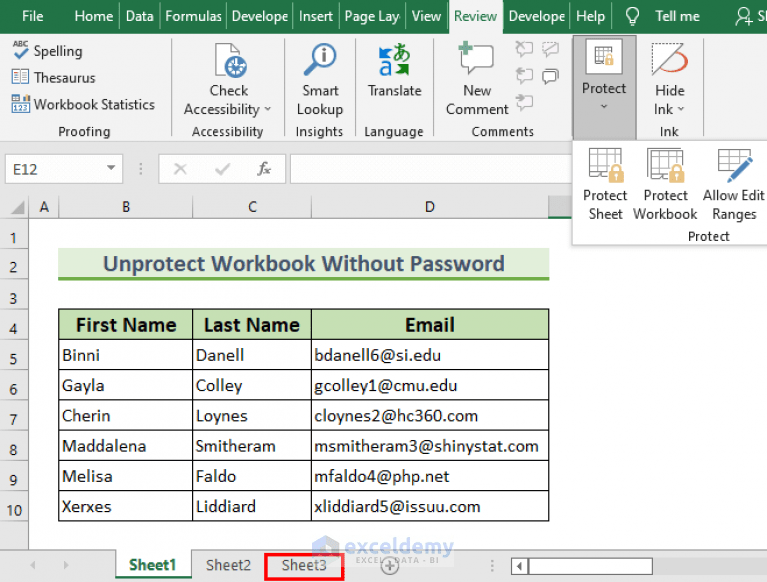Click the Delete Comment icon
This screenshot has height=582, width=767.
[524, 48]
